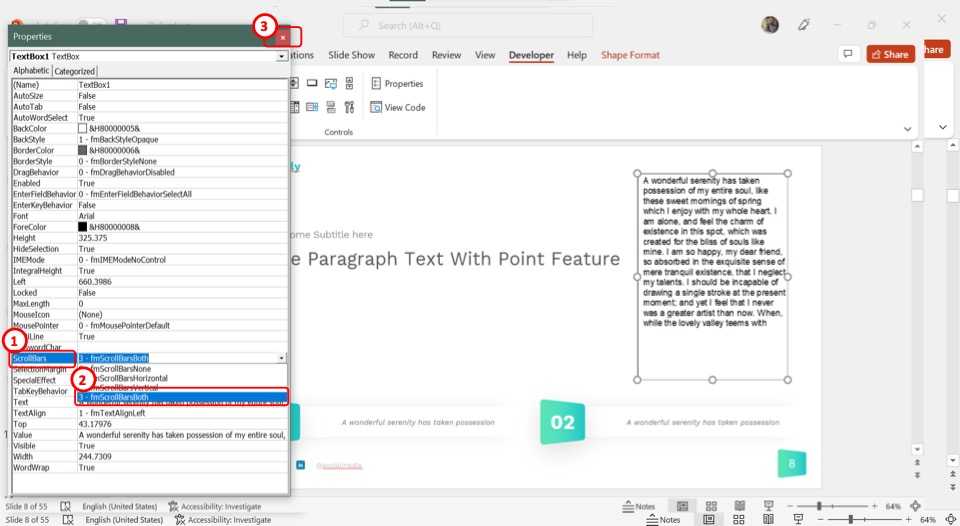Toggle the Notes pane in status bar
This screenshot has height=526, width=960.
(638, 506)
